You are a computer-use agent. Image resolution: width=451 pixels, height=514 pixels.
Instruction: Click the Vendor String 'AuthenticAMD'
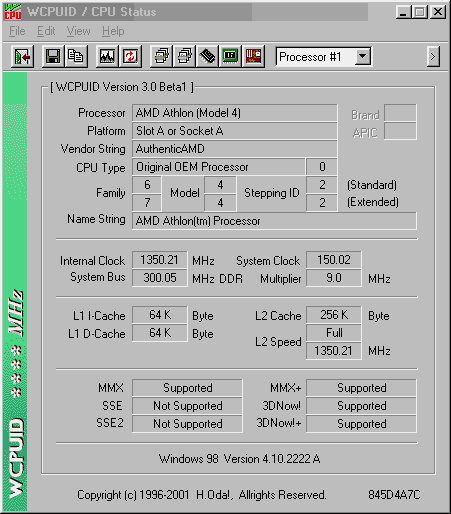235,149
